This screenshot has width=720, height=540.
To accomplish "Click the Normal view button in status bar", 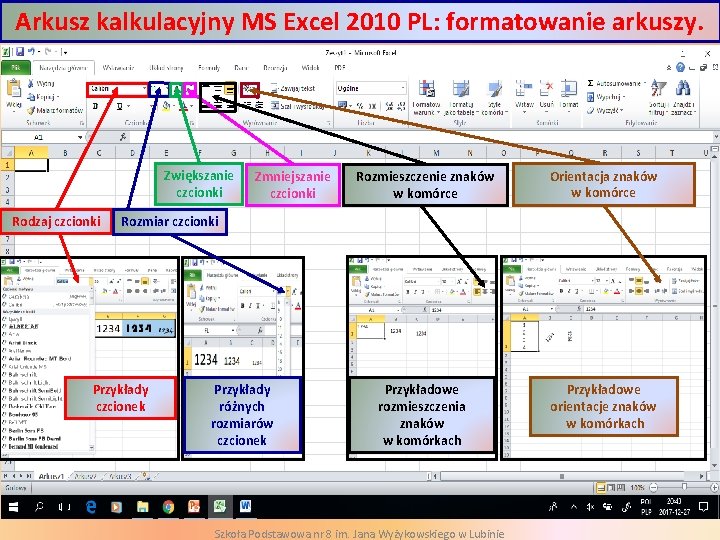I will click(600, 487).
